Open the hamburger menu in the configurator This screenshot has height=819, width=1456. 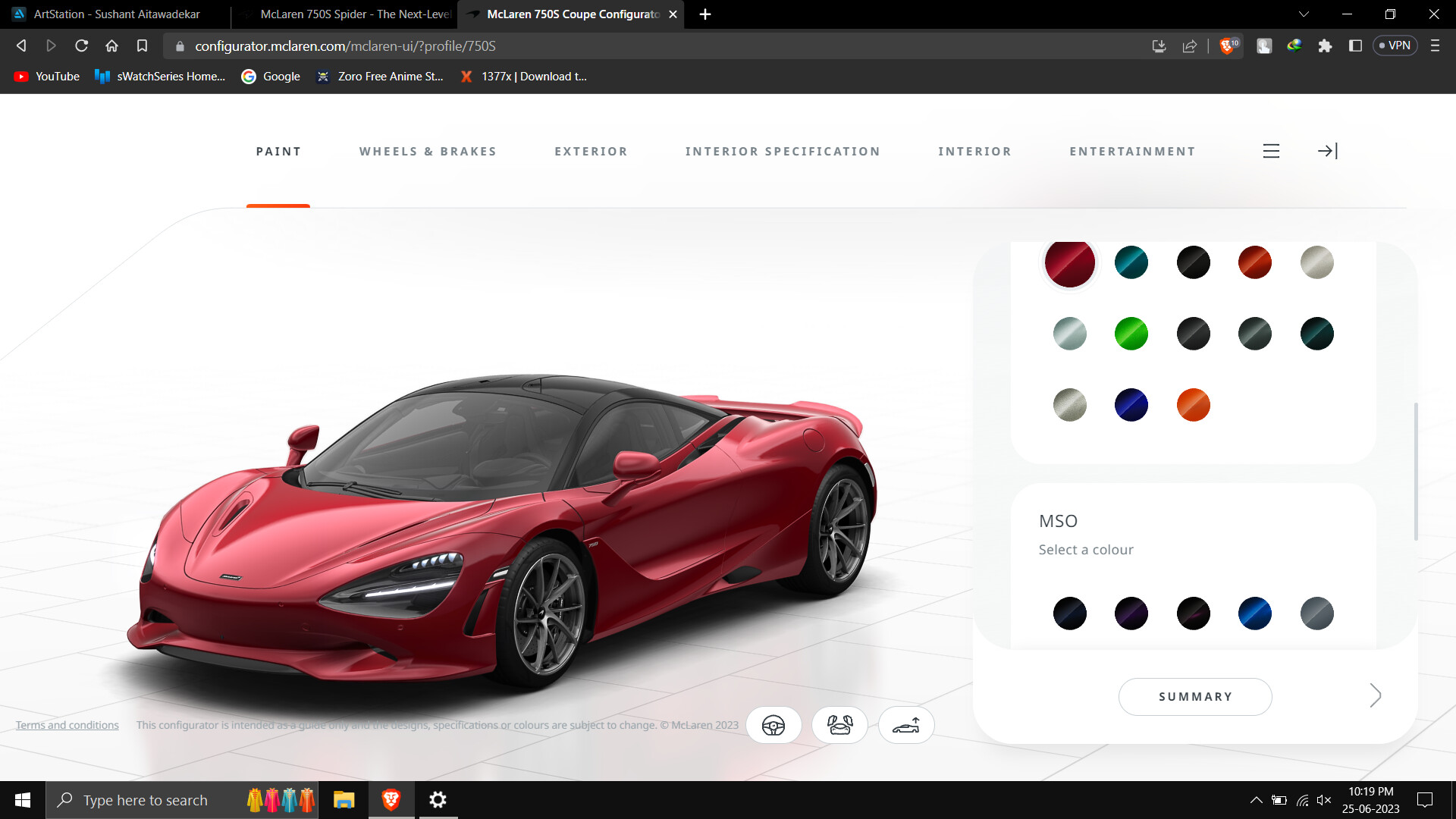(x=1271, y=151)
